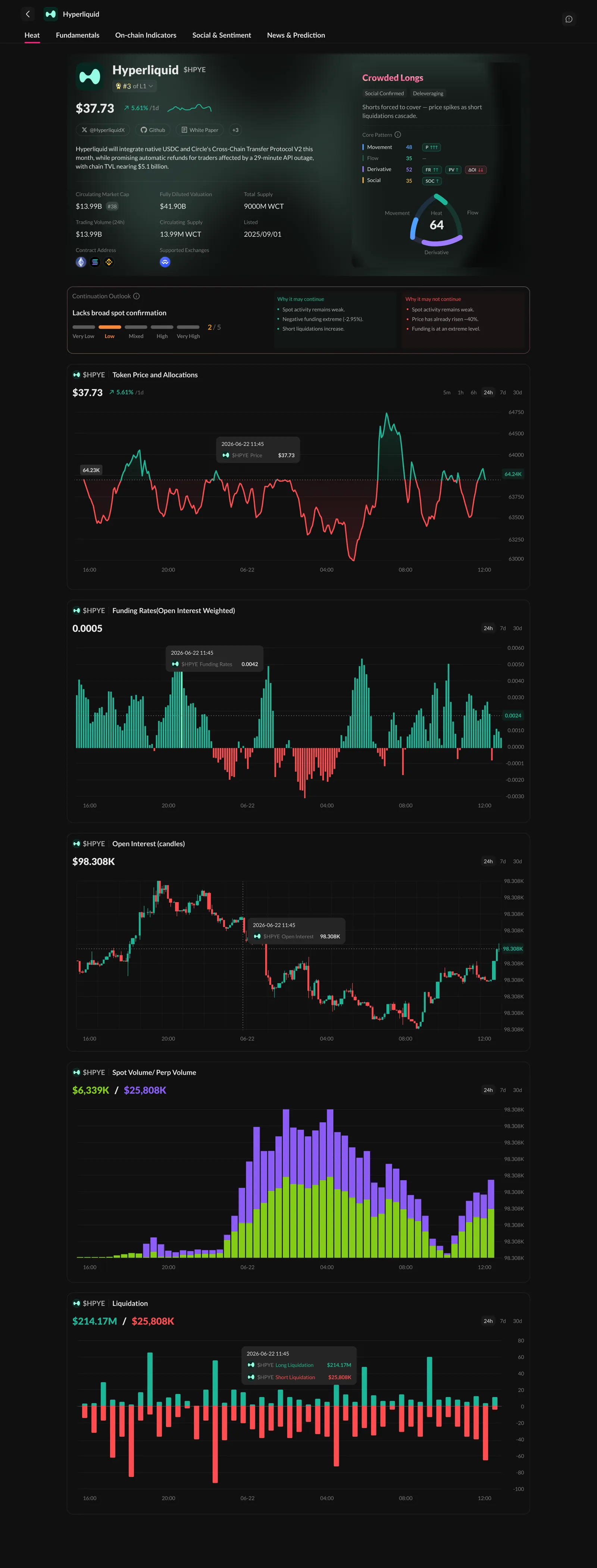The height and width of the screenshot is (1568, 597).
Task: Click the Very High segment of outlook bar
Action: (x=188, y=327)
